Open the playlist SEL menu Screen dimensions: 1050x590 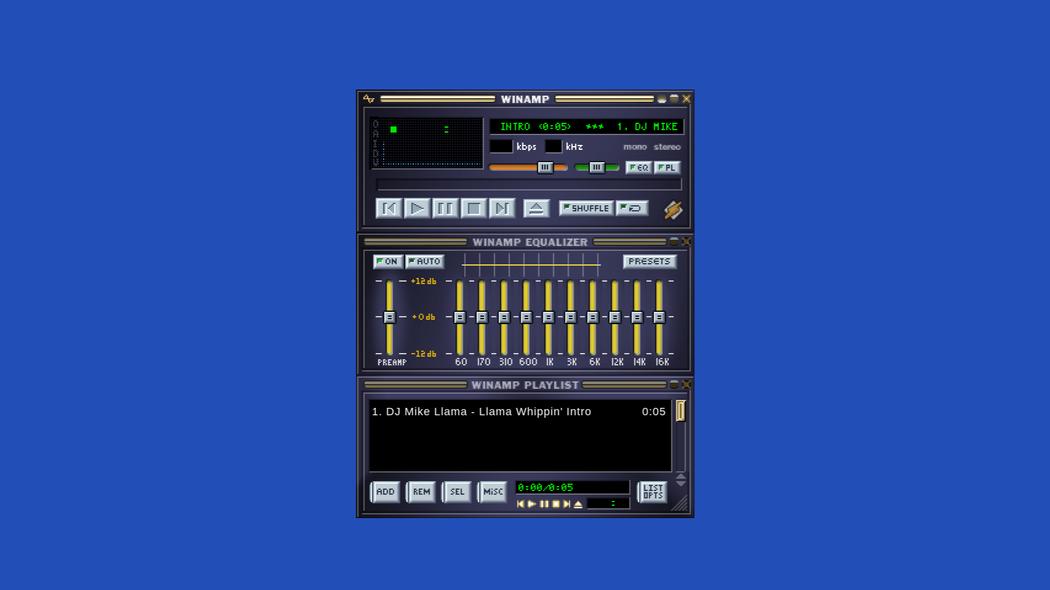[x=456, y=492]
